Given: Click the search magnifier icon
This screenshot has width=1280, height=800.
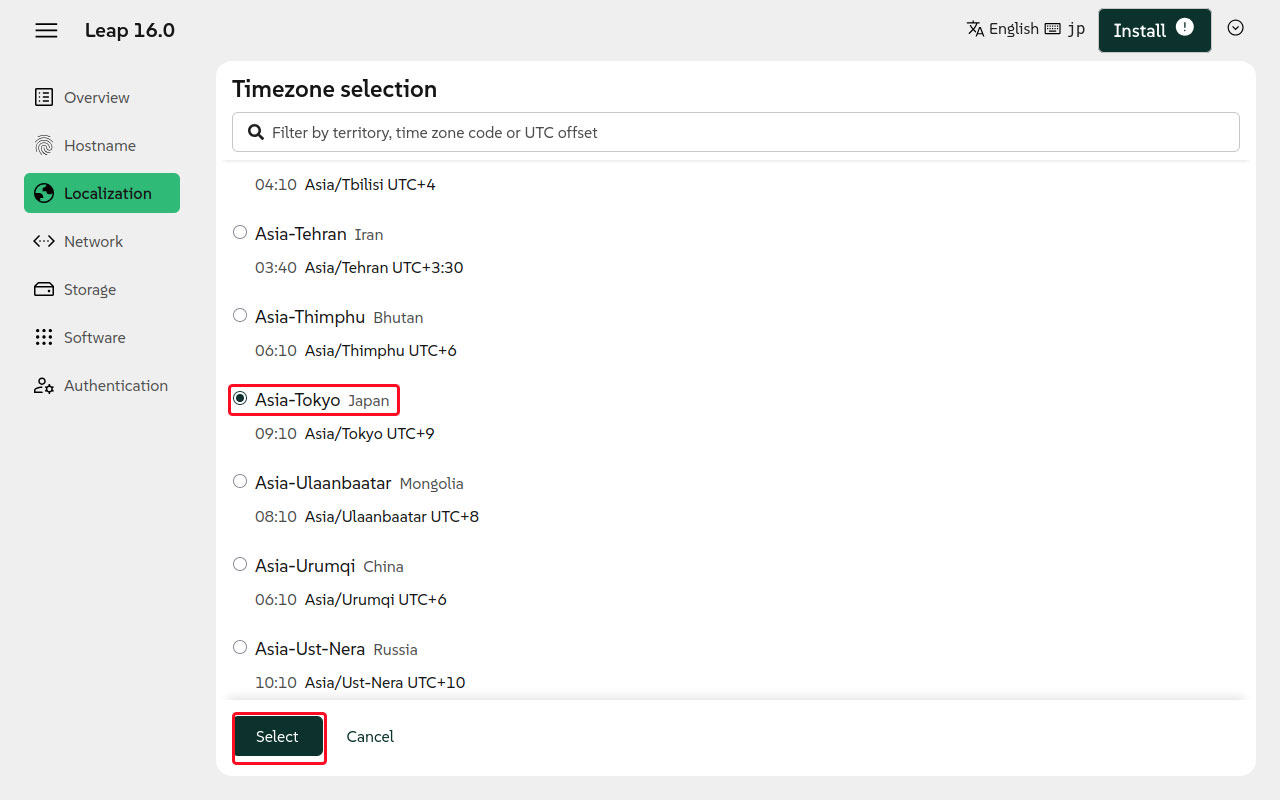Looking at the screenshot, I should tap(256, 132).
